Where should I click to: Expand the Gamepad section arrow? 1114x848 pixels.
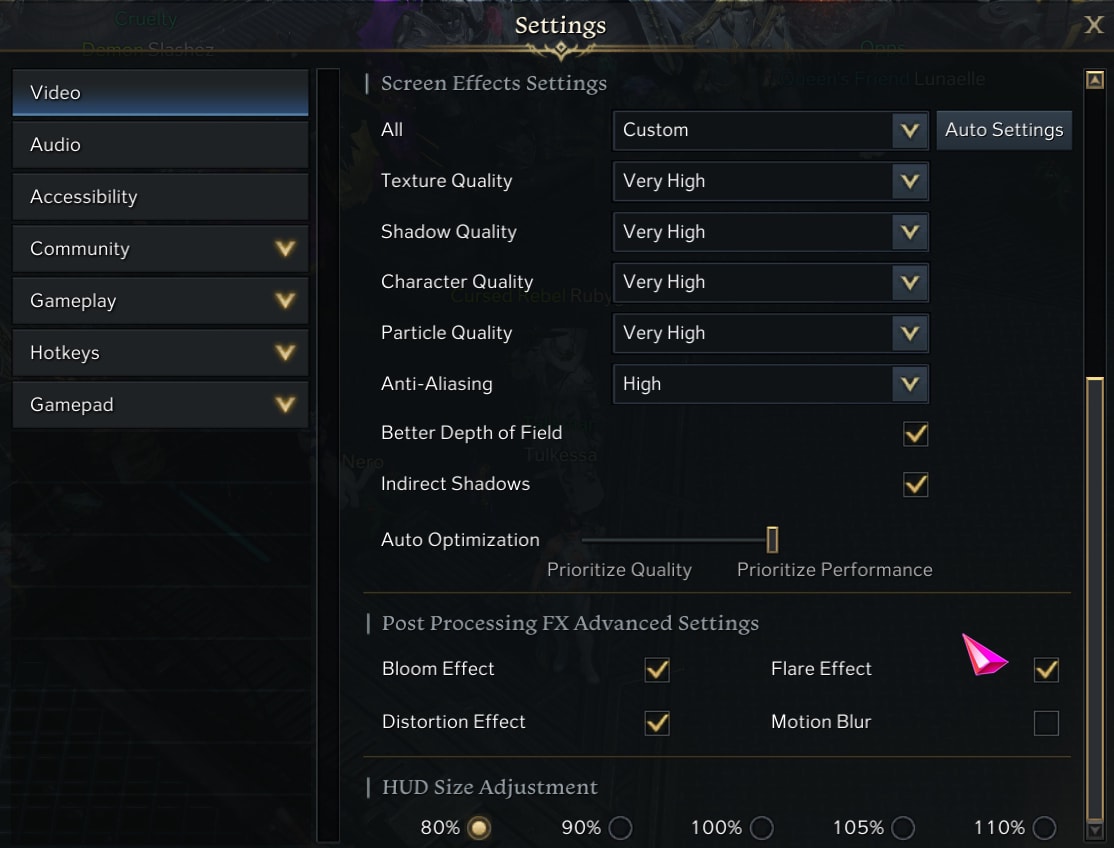(285, 404)
